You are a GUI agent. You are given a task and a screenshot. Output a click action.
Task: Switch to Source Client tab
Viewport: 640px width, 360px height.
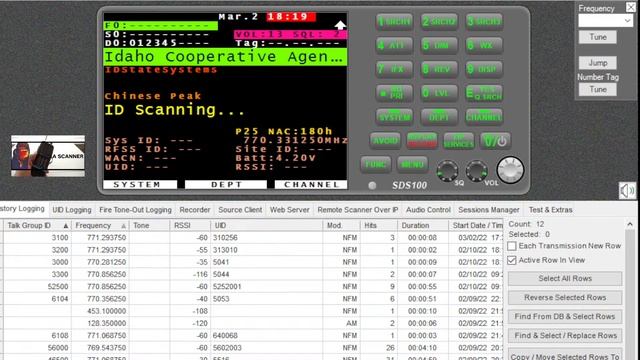click(x=240, y=210)
